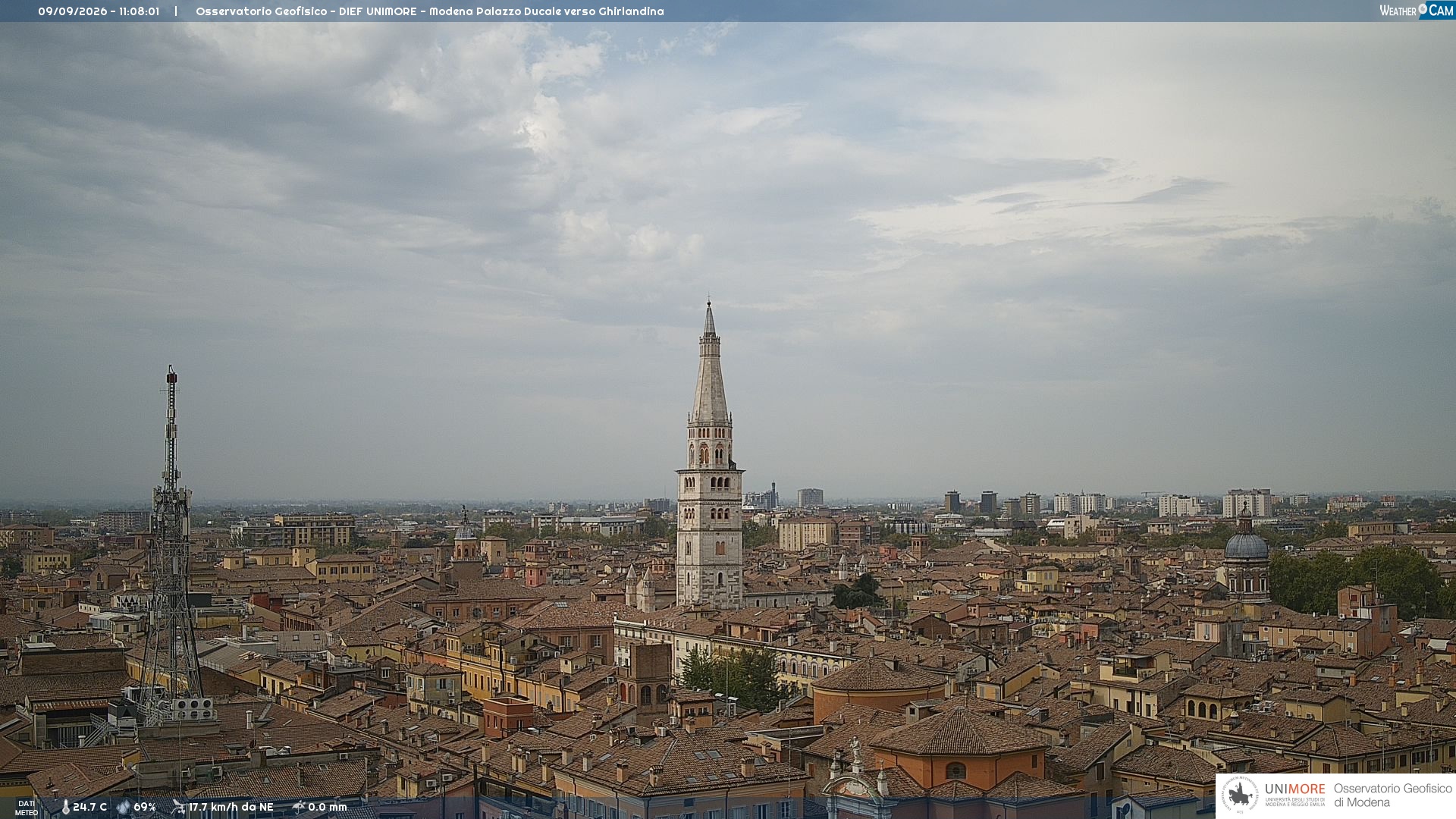Click the 0.0 mm rainfall value
Viewport: 1456px width, 819px height.
pyautogui.click(x=328, y=808)
